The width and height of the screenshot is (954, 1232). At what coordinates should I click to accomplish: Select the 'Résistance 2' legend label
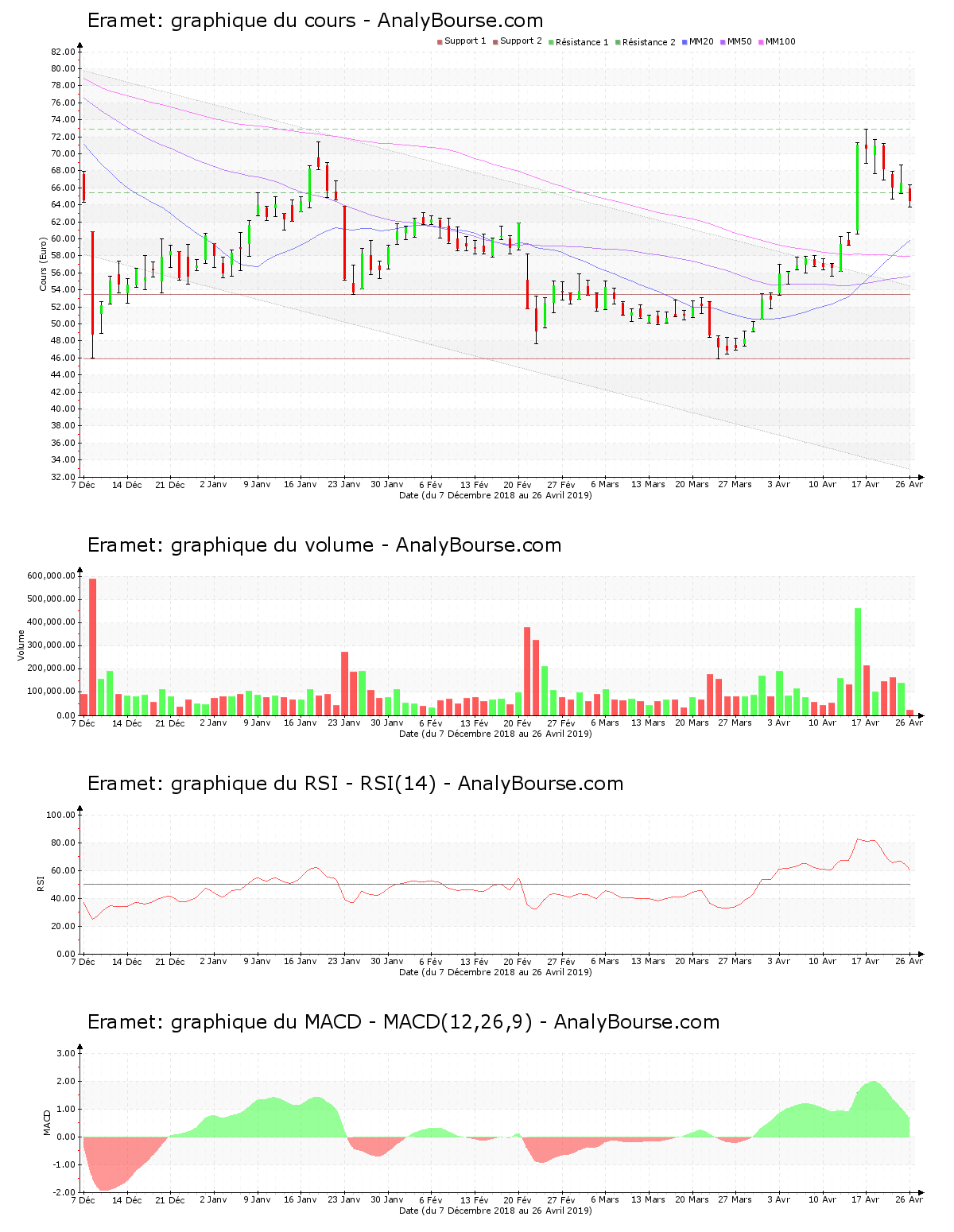[x=649, y=42]
